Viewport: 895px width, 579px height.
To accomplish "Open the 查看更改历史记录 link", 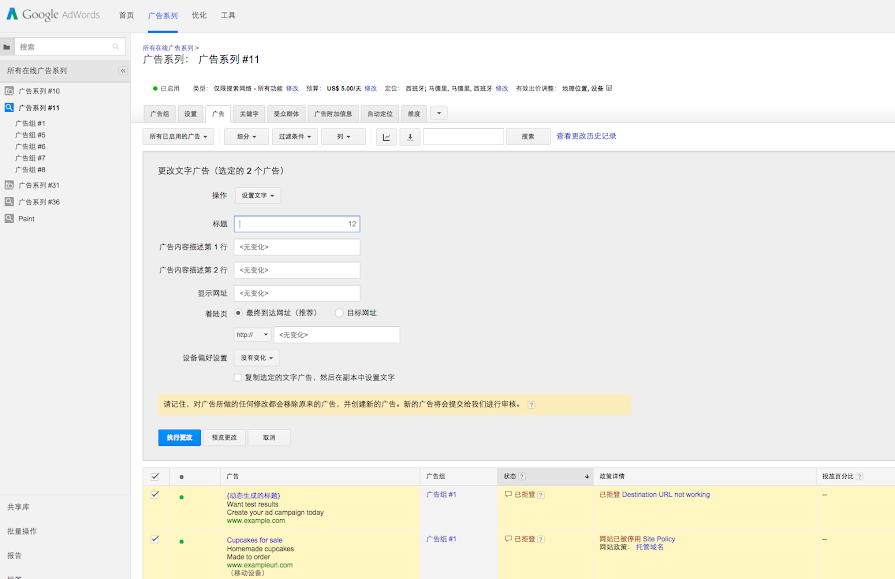I will tap(586, 136).
